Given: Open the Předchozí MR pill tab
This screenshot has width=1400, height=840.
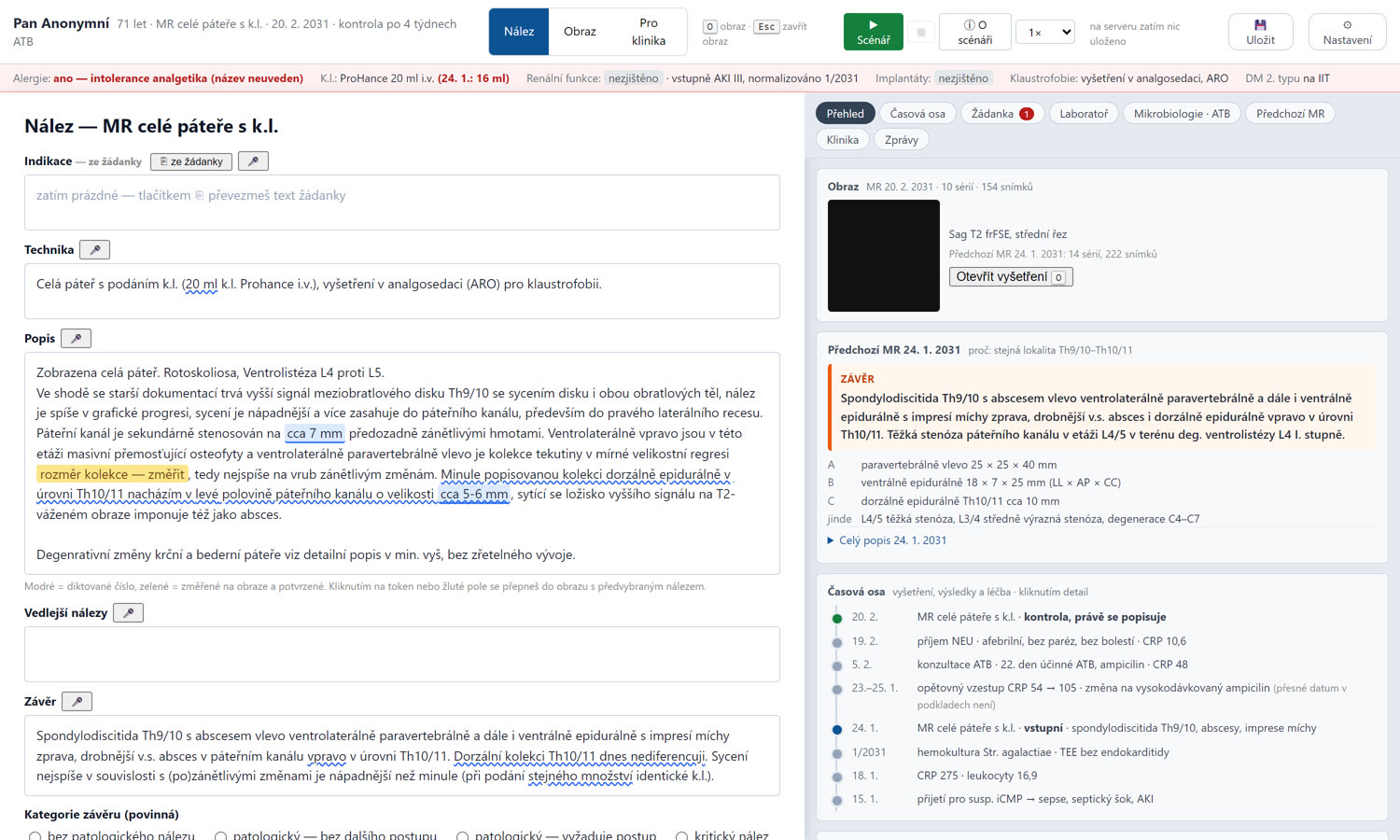Looking at the screenshot, I should [x=1290, y=114].
